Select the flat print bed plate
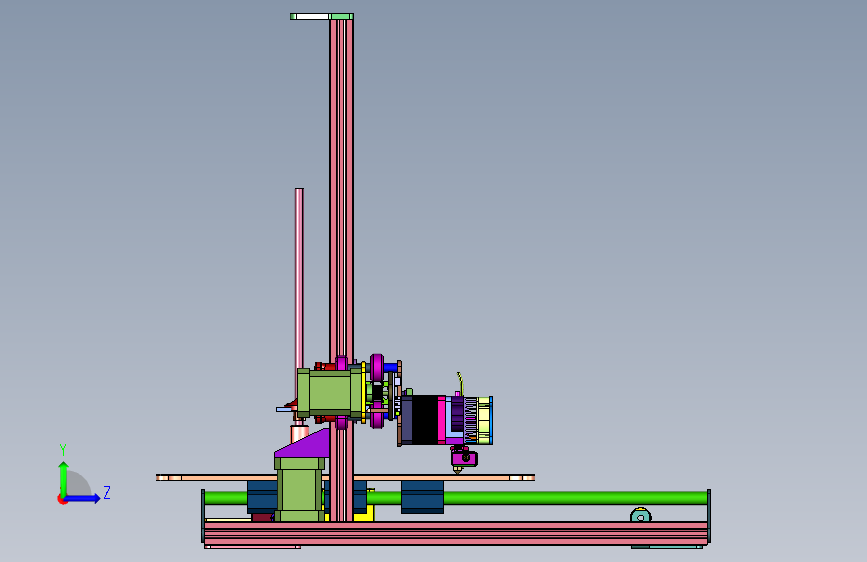The height and width of the screenshot is (562, 867). pyautogui.click(x=345, y=477)
